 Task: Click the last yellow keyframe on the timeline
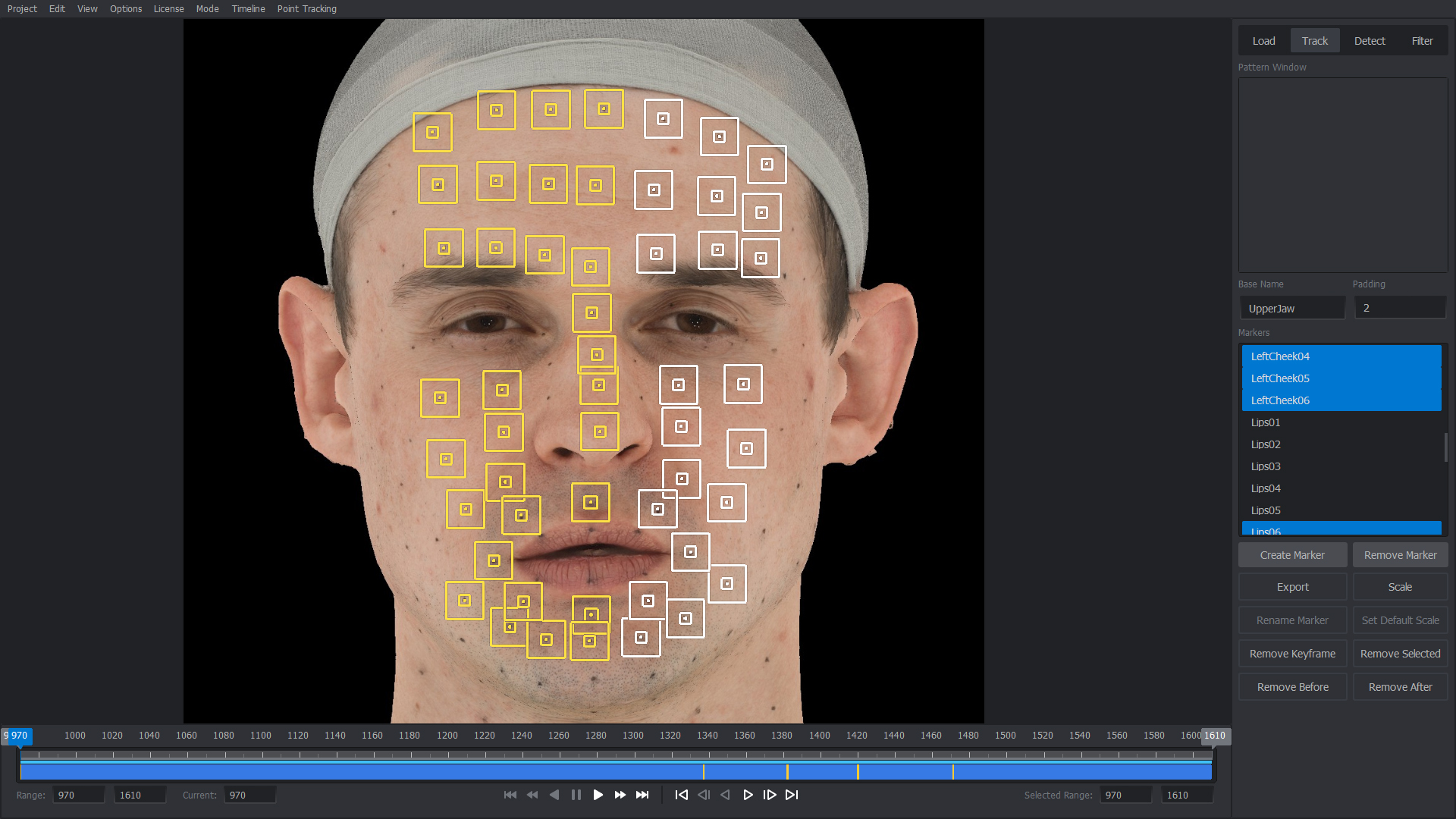[x=953, y=772]
